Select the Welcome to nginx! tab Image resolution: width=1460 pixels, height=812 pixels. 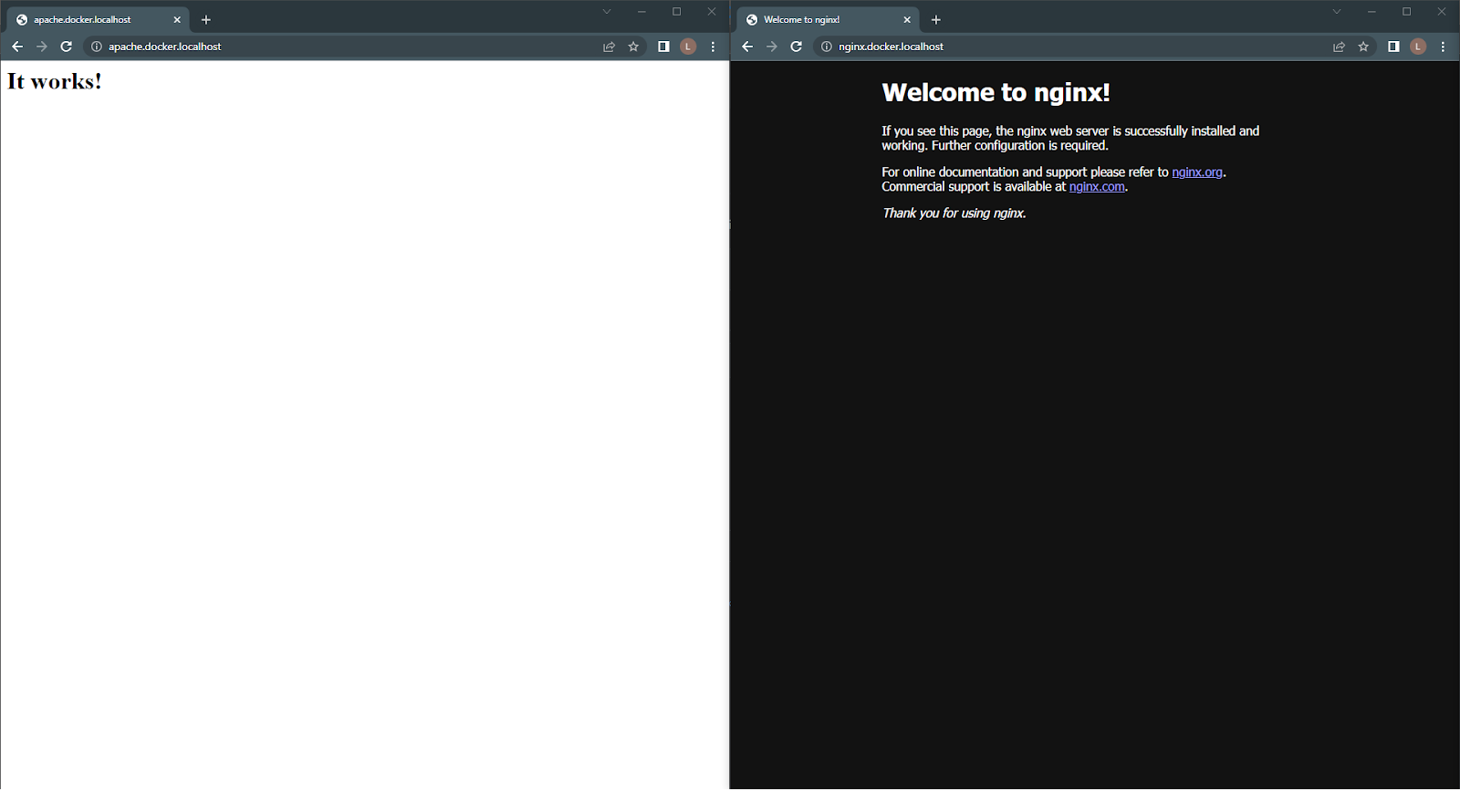click(829, 19)
